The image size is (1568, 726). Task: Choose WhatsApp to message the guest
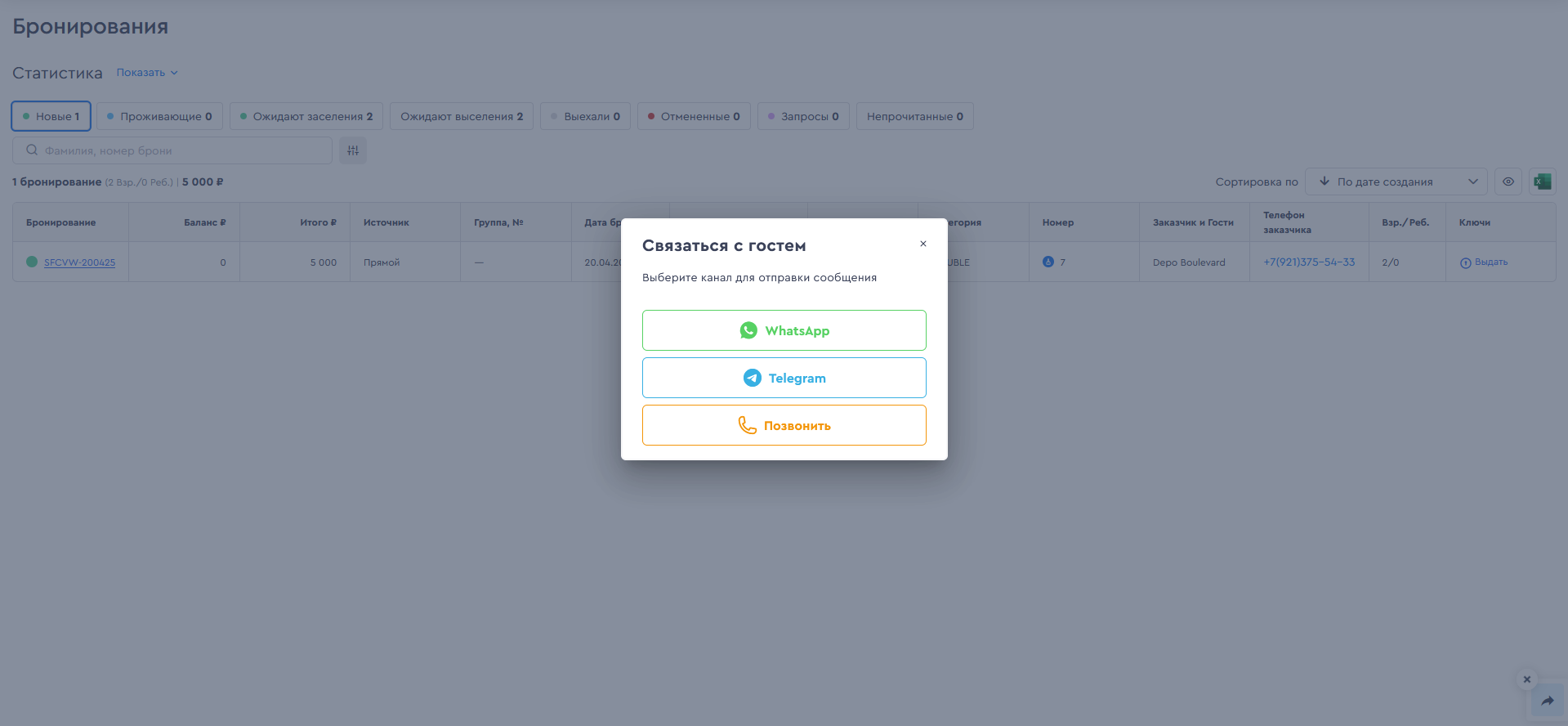coord(784,330)
